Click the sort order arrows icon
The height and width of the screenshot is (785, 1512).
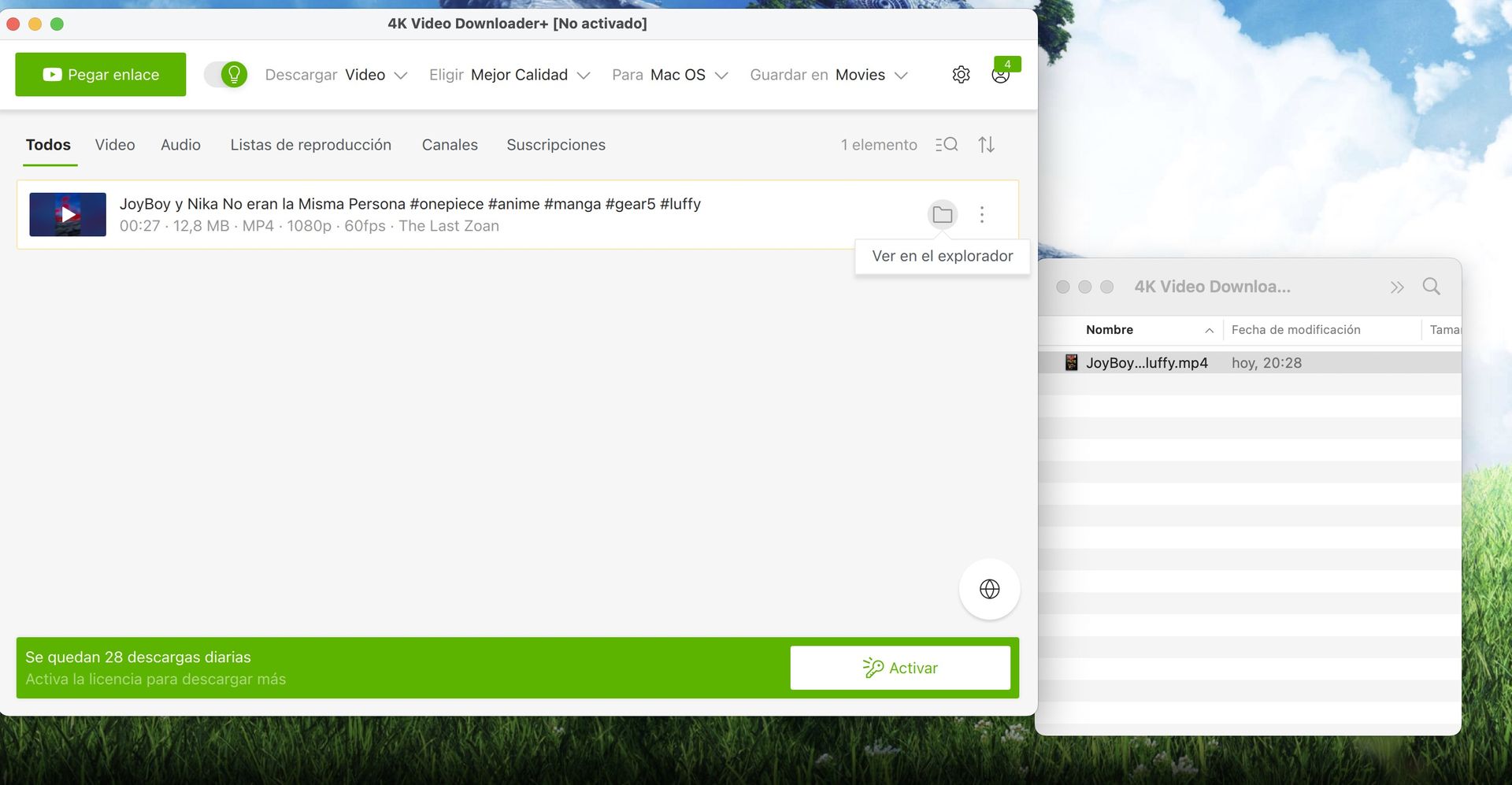point(986,145)
